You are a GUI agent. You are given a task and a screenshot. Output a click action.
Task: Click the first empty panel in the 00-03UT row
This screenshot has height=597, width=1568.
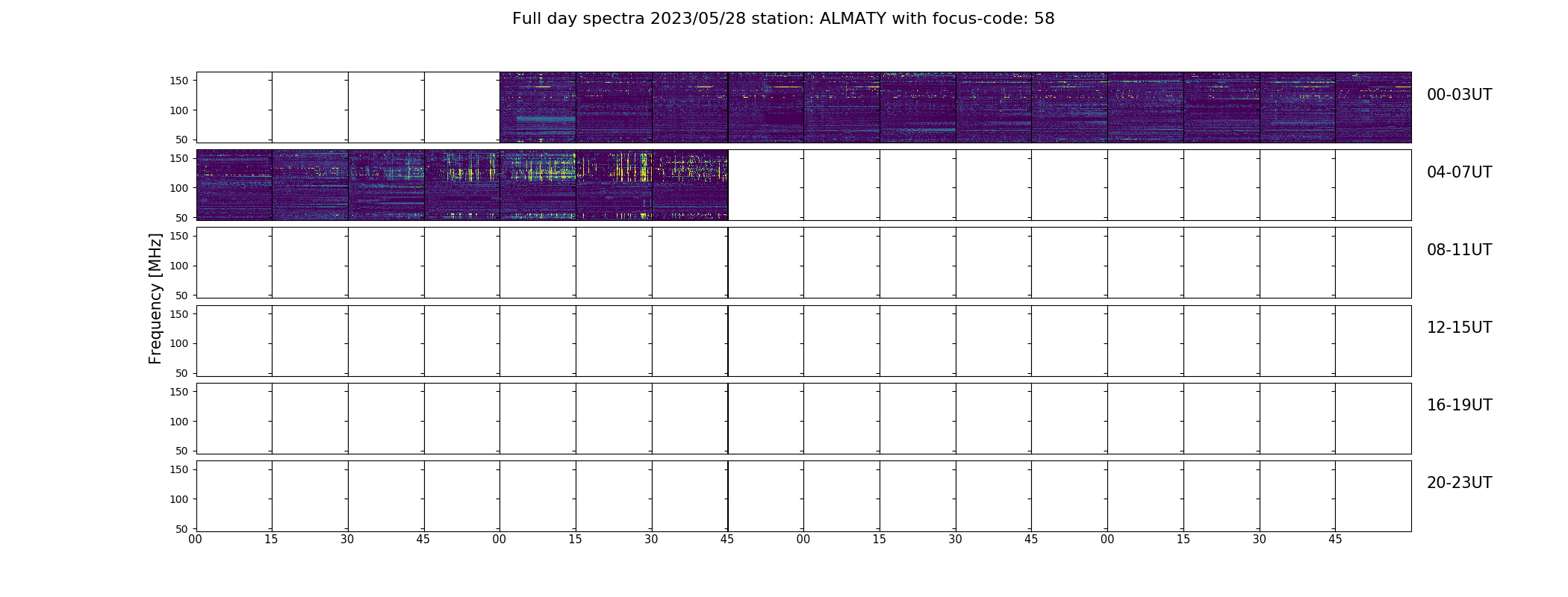234,107
